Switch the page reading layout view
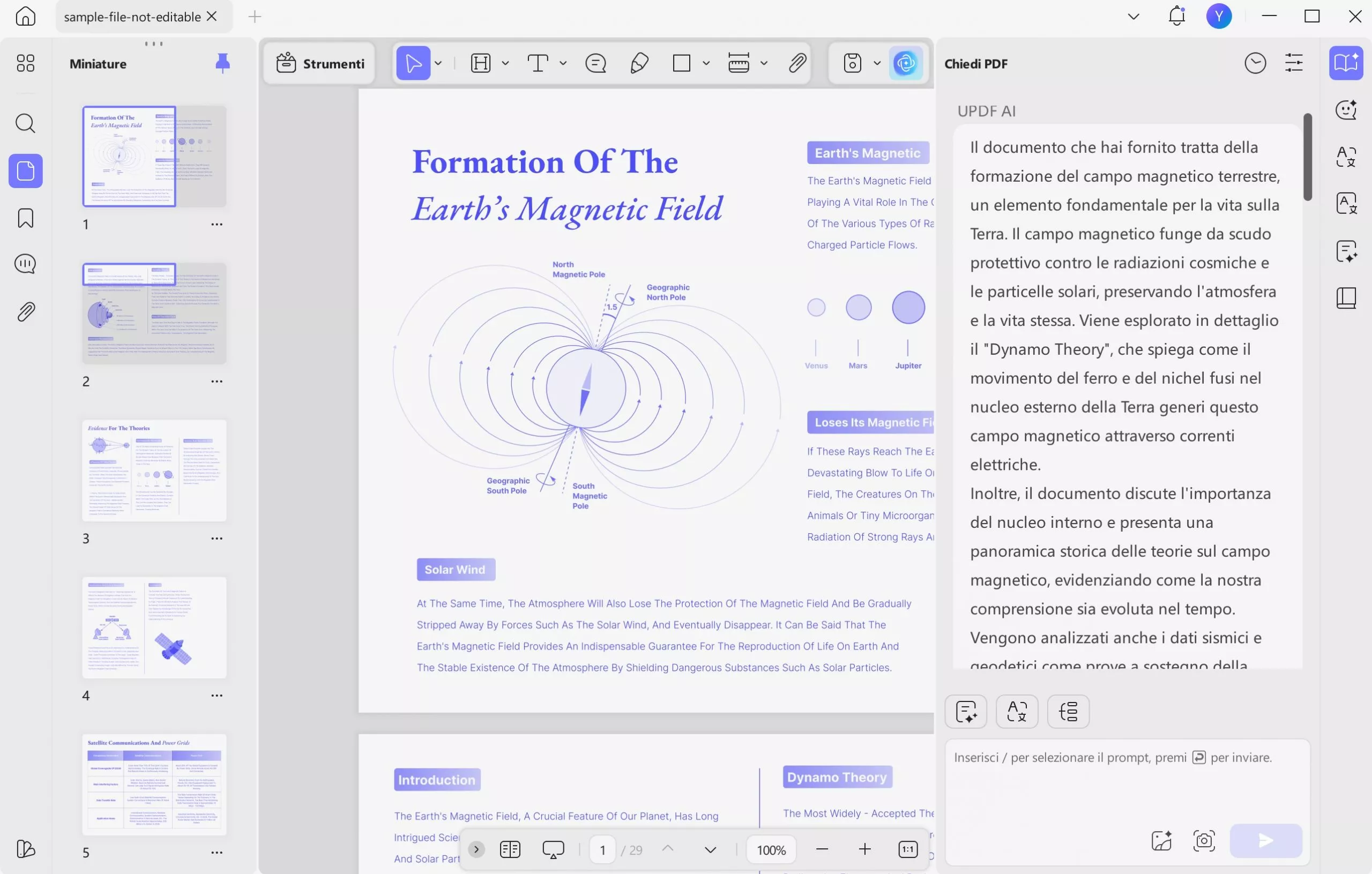Screen dimensions: 1372x874 point(510,849)
